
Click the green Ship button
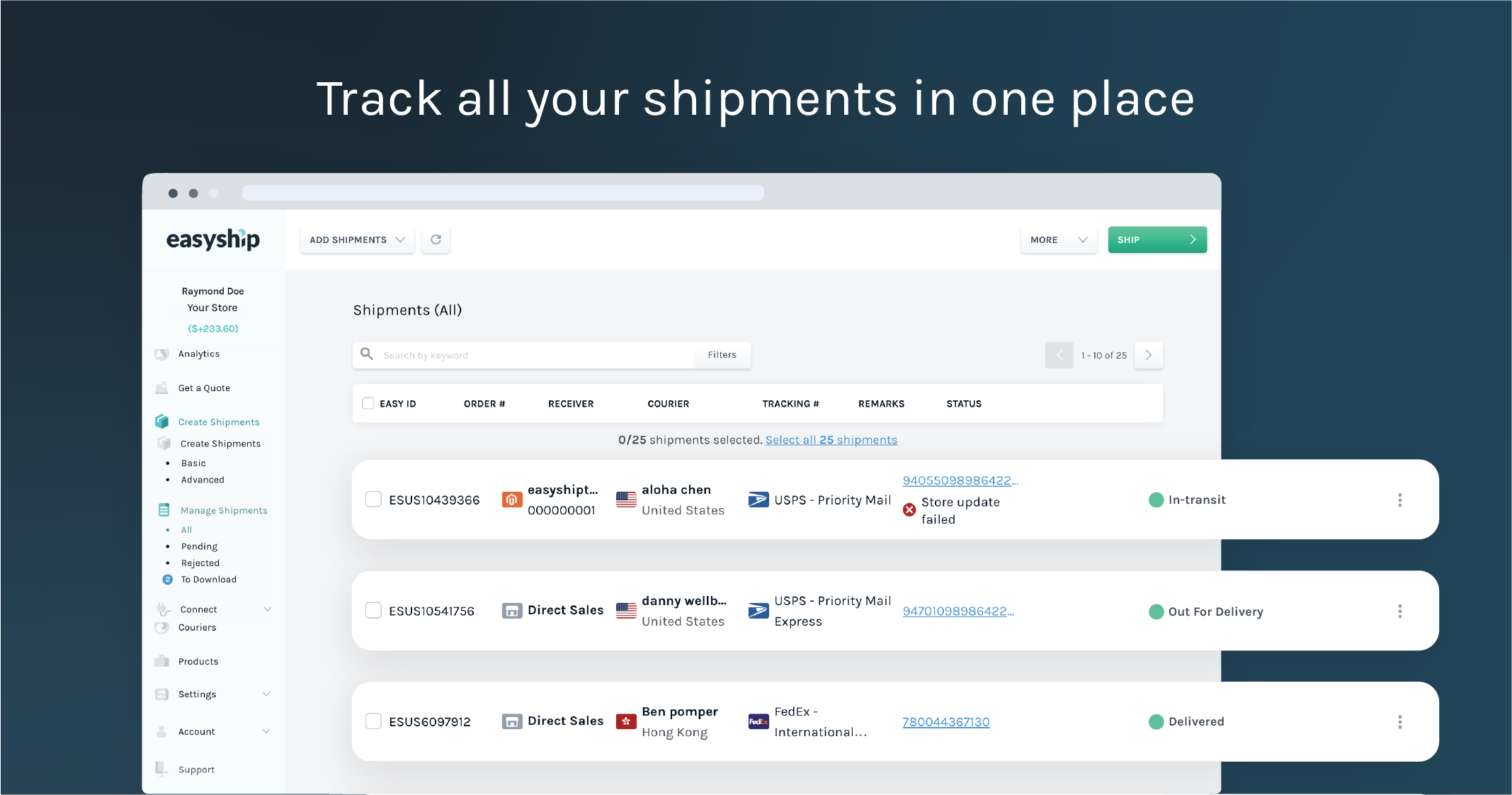point(1157,239)
